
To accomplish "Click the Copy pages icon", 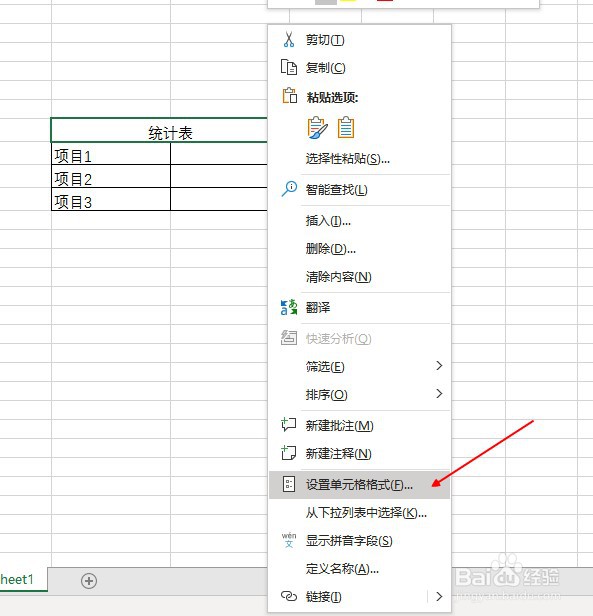I will (289, 67).
